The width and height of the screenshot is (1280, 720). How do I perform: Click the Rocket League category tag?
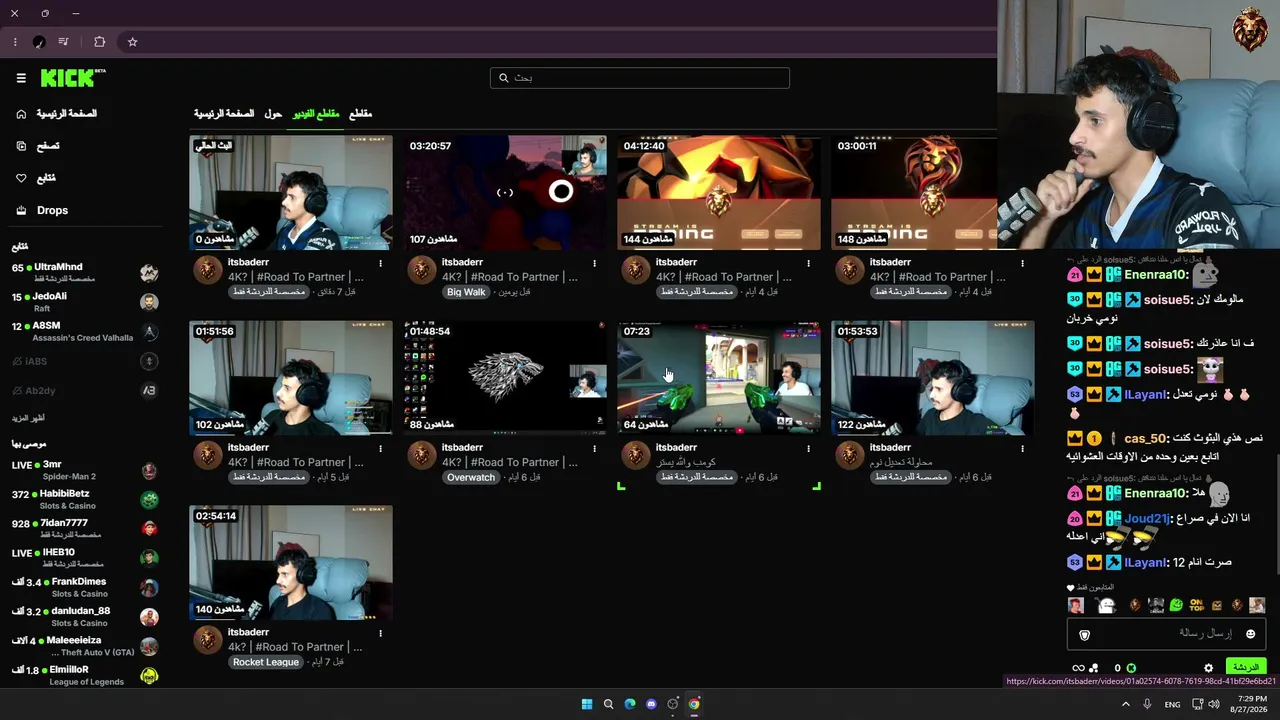click(266, 662)
